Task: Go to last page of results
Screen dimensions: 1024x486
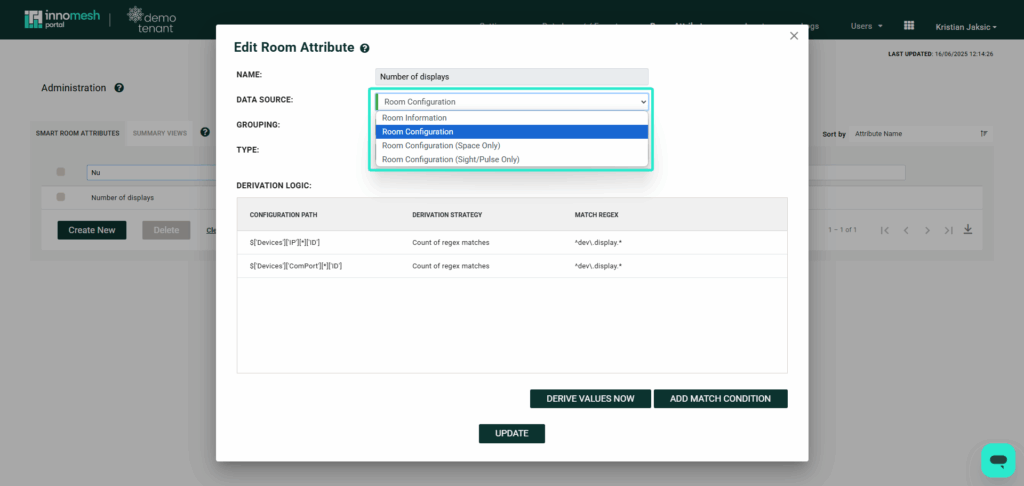Action: pyautogui.click(x=948, y=230)
